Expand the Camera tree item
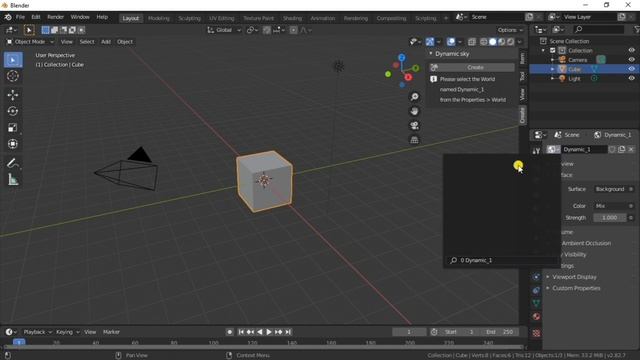640x360 pixels. tap(553, 60)
